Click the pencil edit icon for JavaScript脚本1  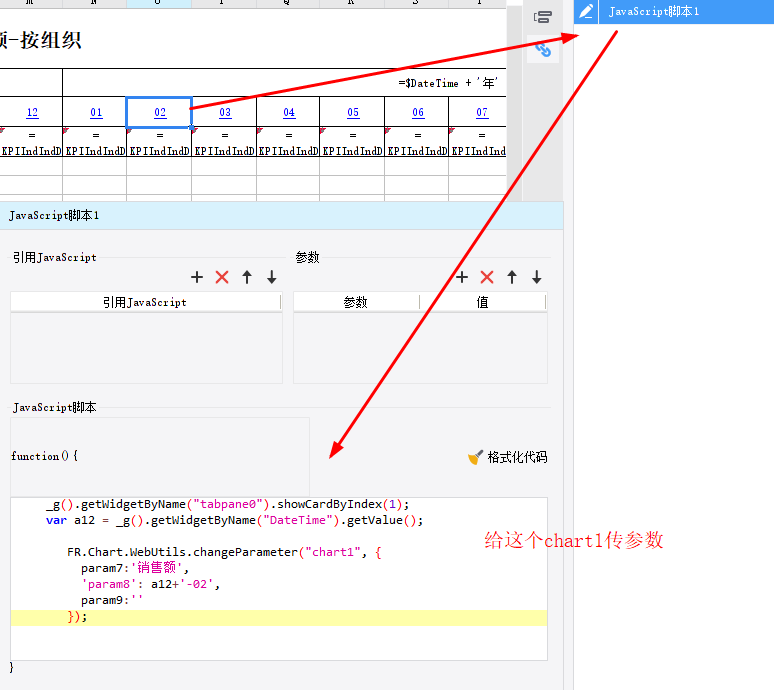586,11
